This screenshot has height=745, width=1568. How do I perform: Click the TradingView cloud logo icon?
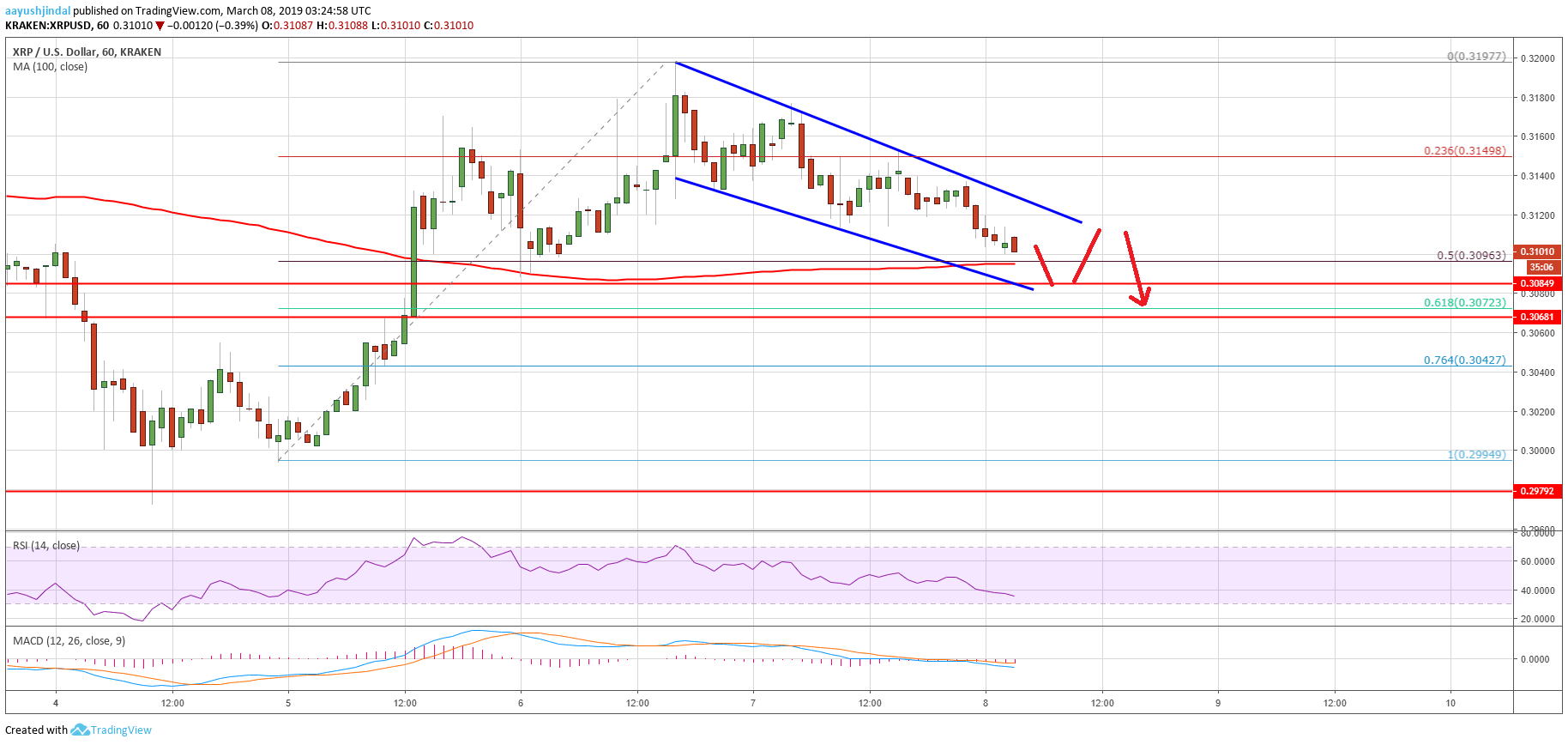(80, 730)
